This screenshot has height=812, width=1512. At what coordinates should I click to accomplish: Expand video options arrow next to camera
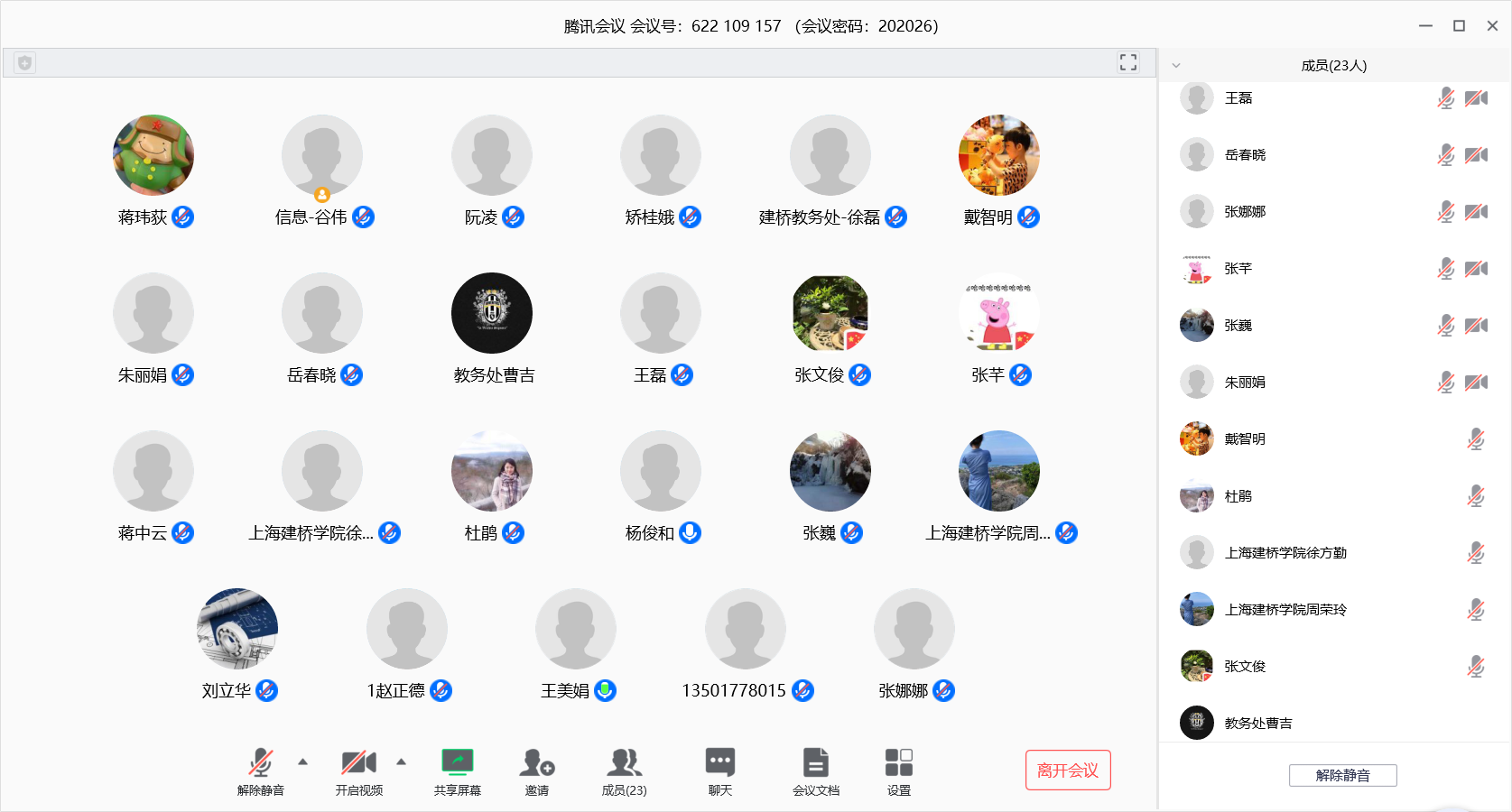401,762
